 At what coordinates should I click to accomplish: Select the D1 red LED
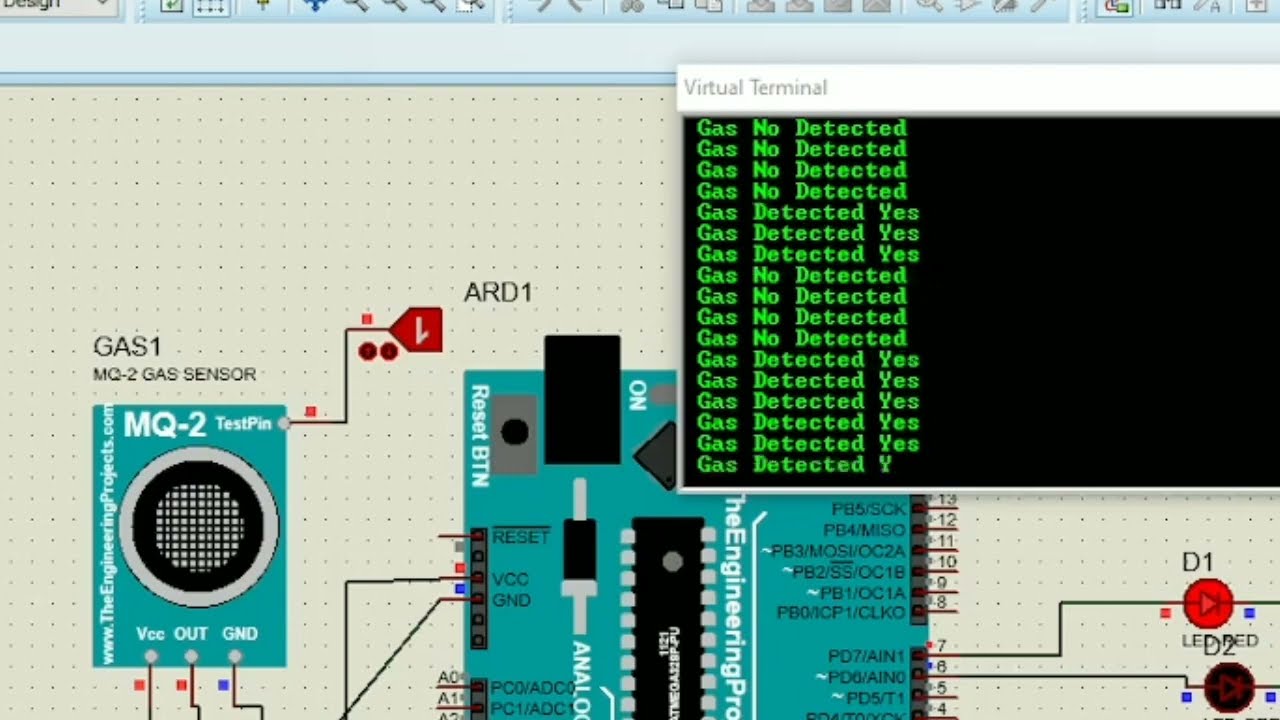[1208, 604]
